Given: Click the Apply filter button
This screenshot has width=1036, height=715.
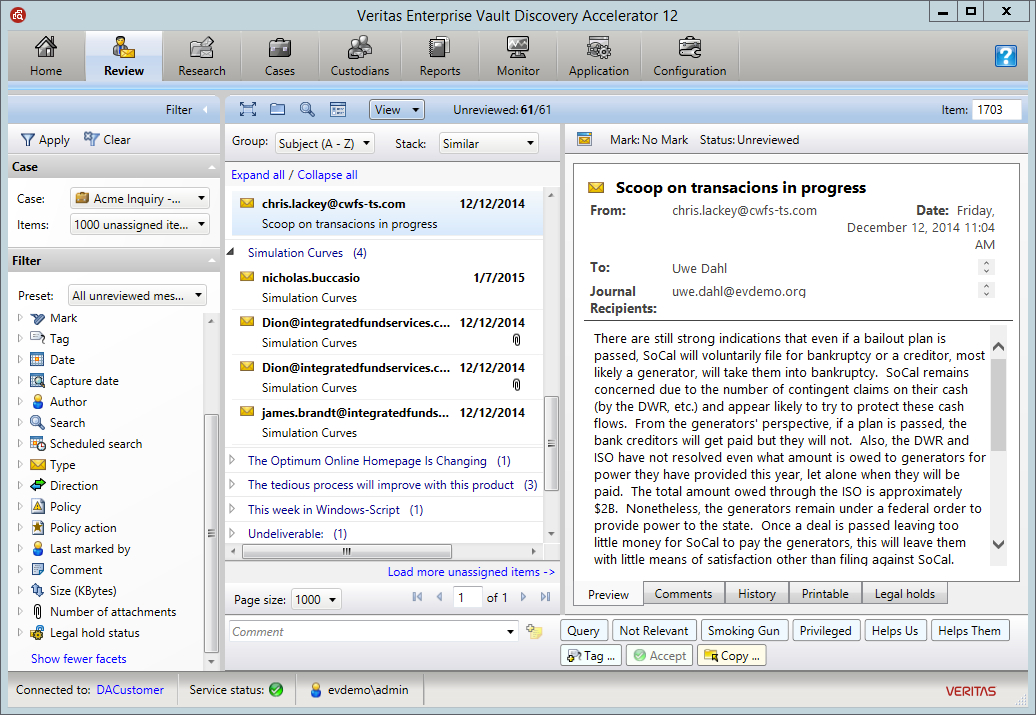Looking at the screenshot, I should coord(46,139).
